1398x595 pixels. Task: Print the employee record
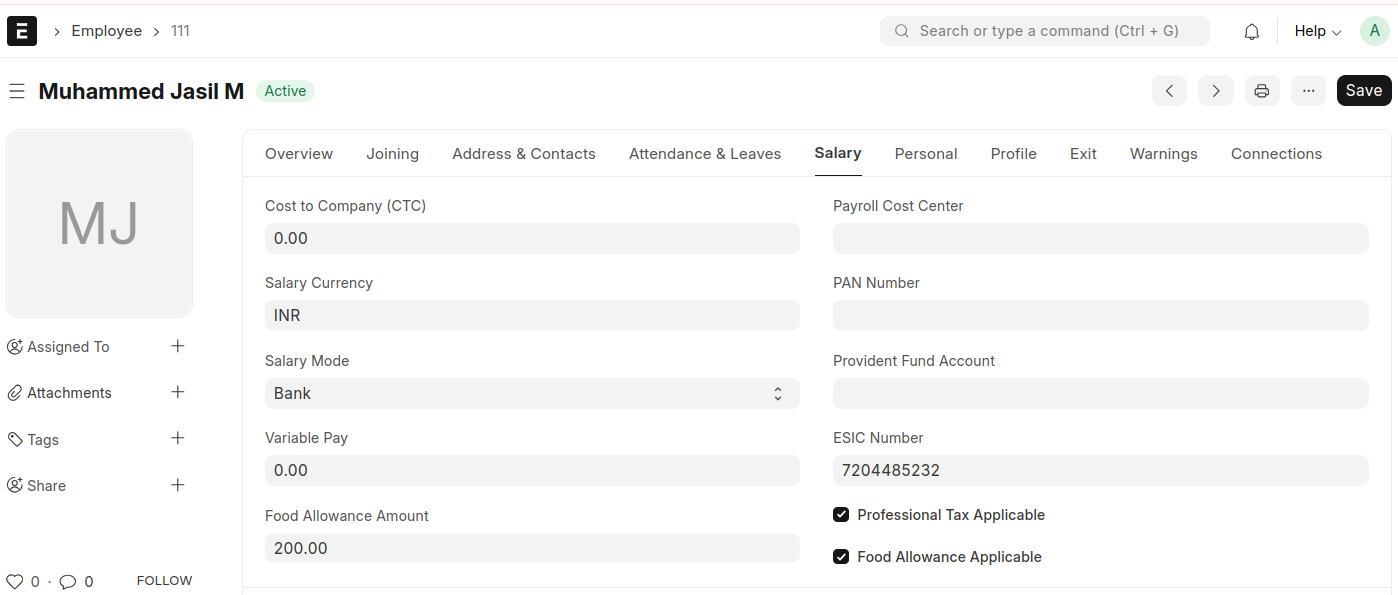tap(1261, 91)
